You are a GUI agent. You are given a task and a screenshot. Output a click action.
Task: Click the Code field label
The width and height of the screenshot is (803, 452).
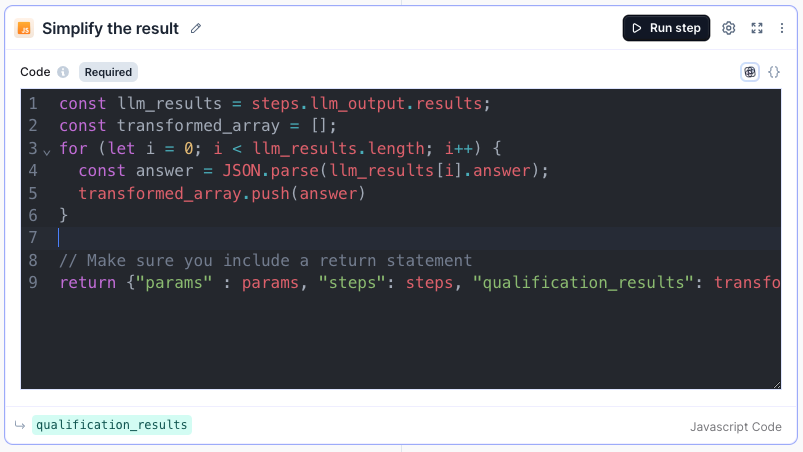(35, 72)
